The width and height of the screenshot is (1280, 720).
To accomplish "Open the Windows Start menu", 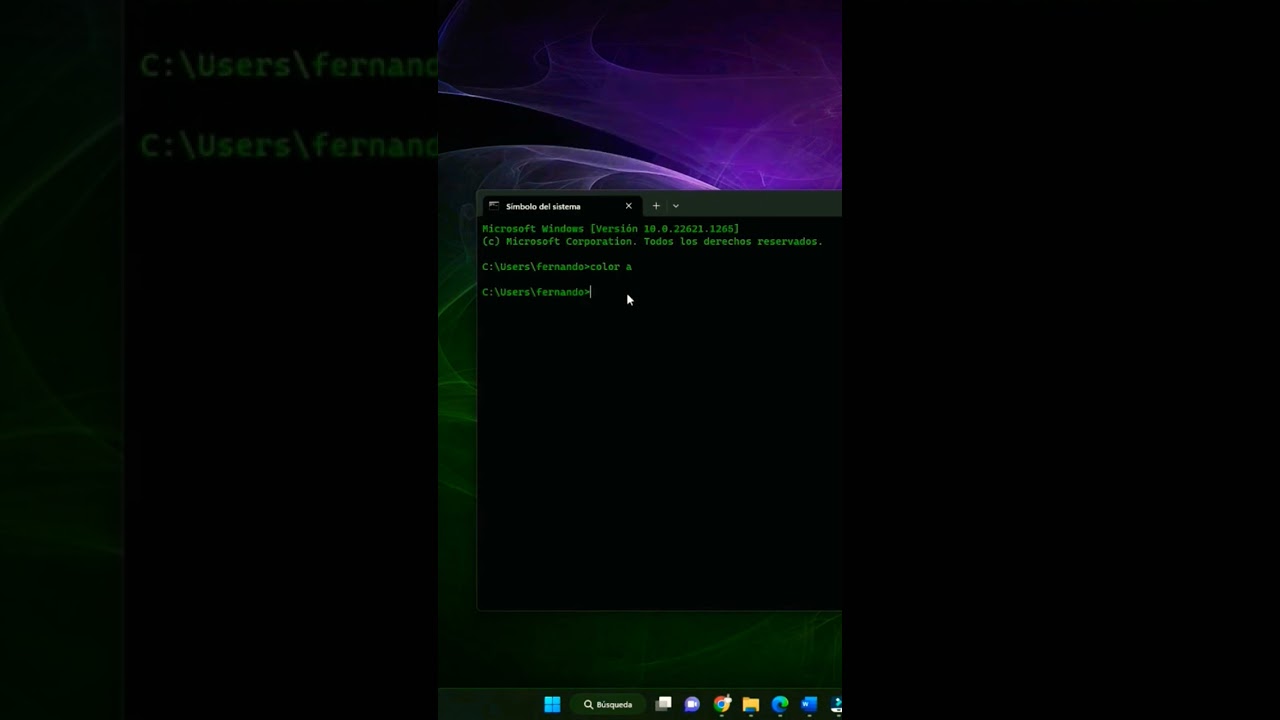I will (552, 704).
